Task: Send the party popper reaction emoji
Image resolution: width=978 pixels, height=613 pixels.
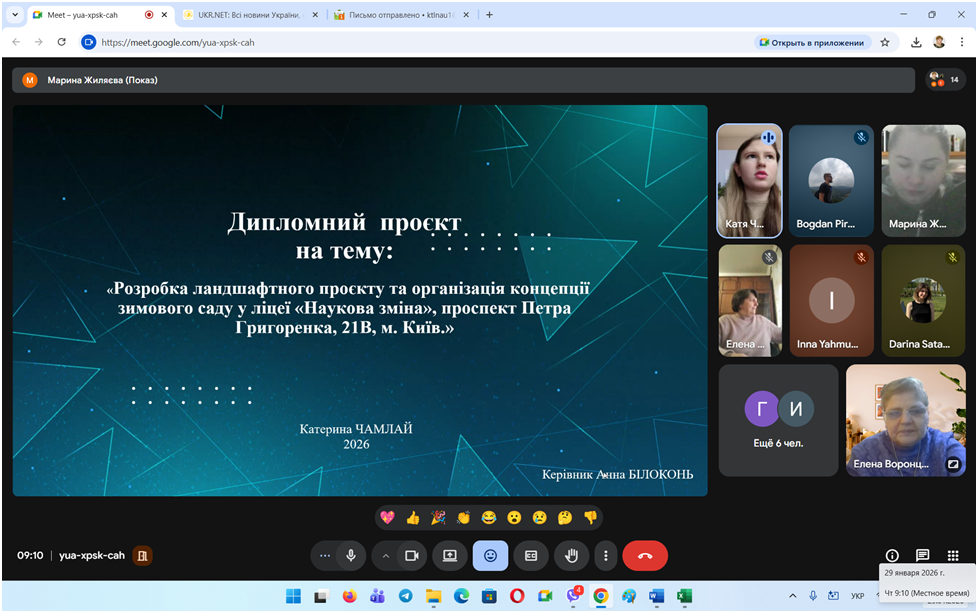Action: [x=438, y=517]
